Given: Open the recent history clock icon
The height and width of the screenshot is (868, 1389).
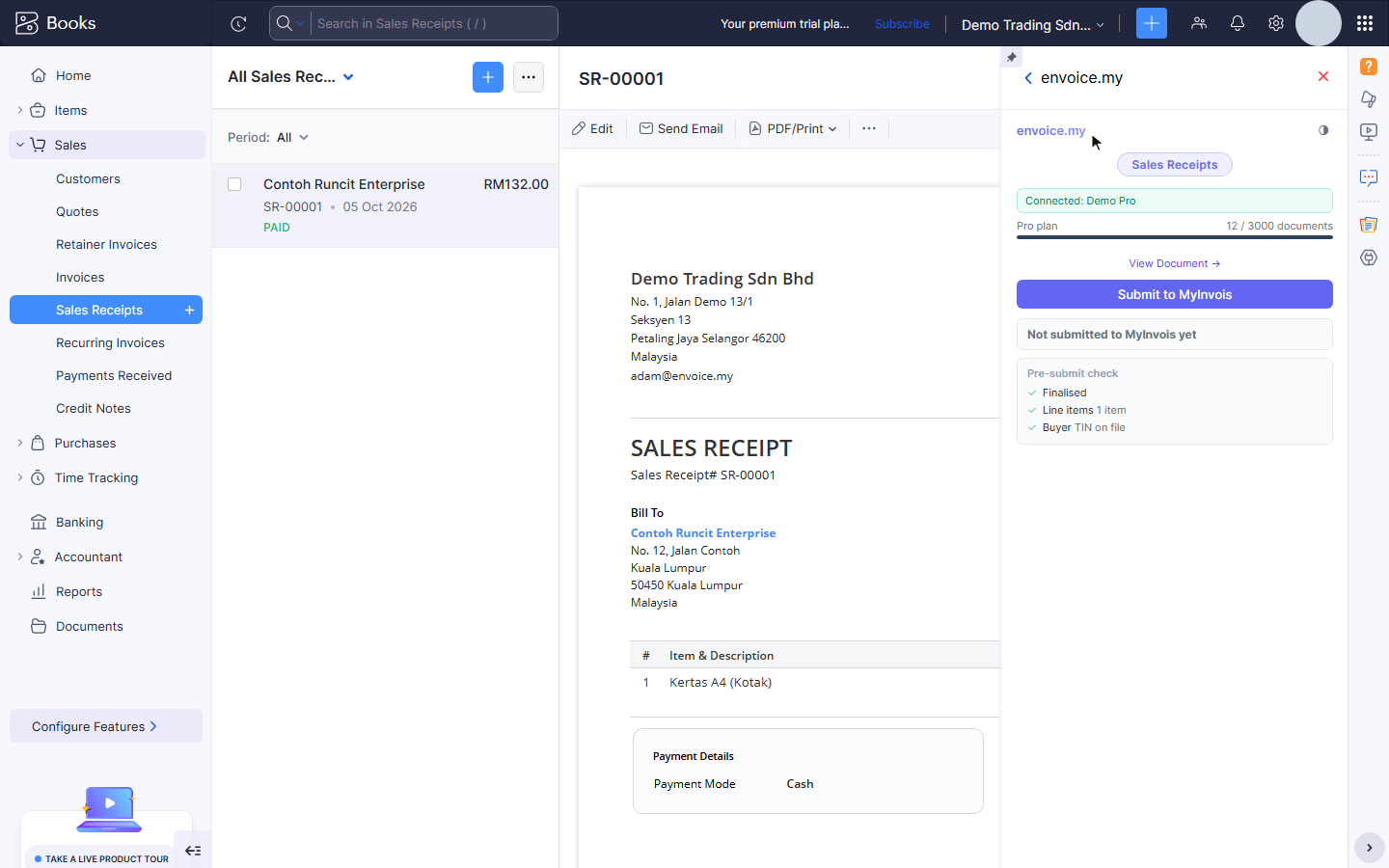Looking at the screenshot, I should coord(238,24).
